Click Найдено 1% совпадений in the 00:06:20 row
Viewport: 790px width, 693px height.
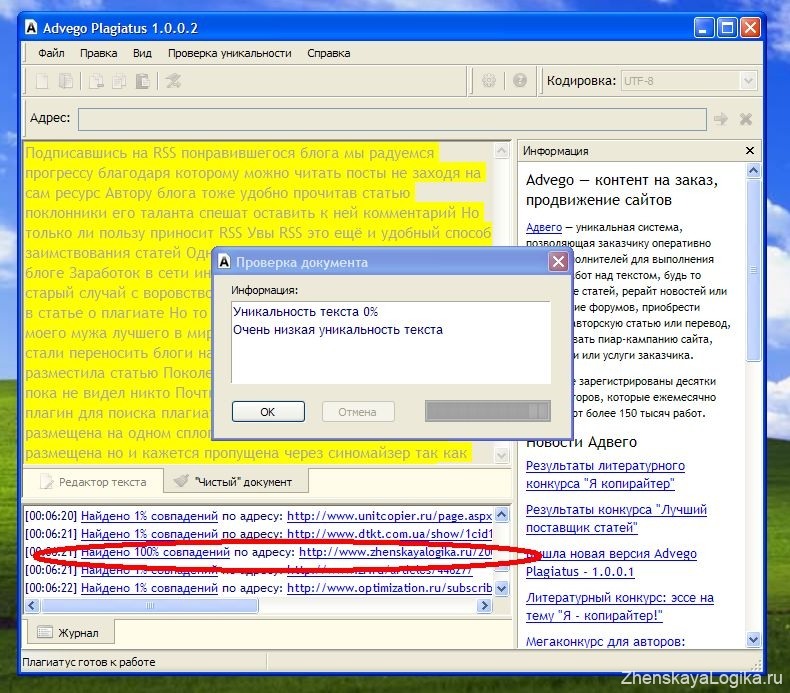(x=149, y=516)
